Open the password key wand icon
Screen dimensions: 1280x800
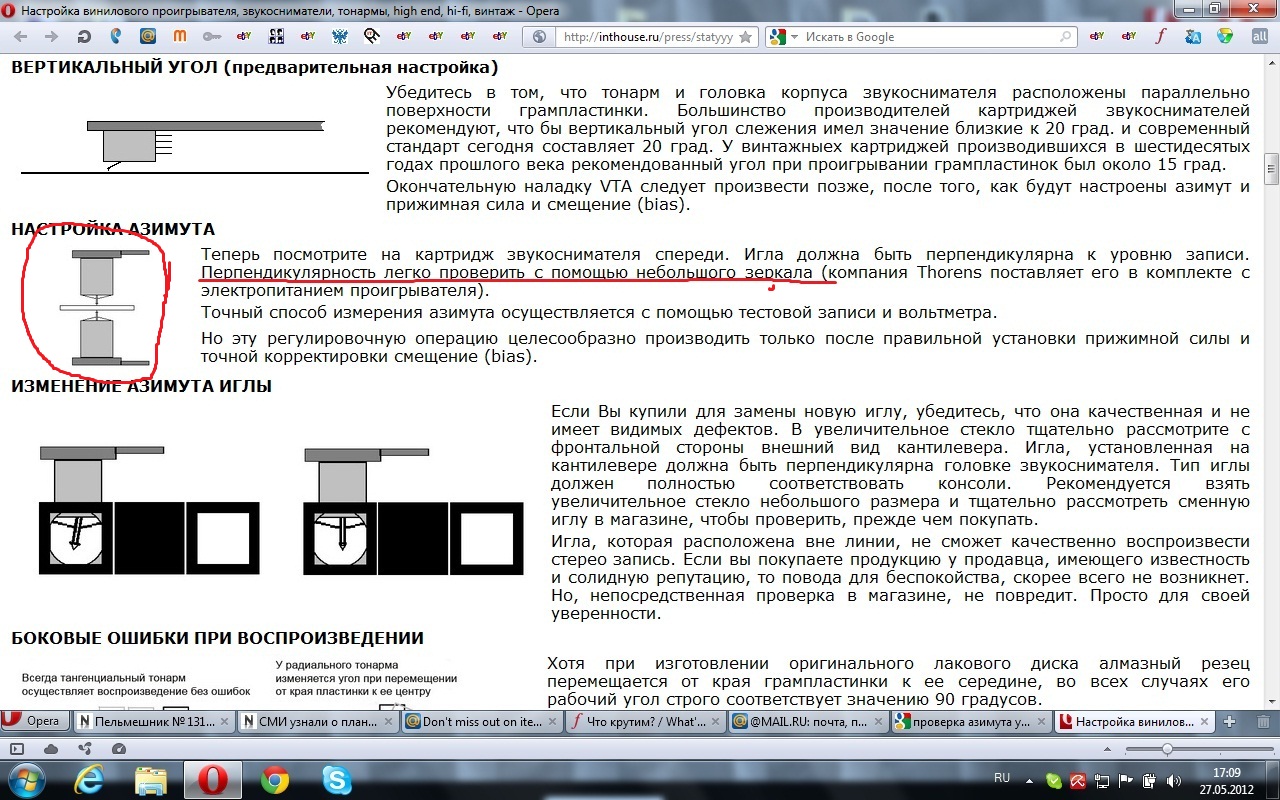coord(211,37)
